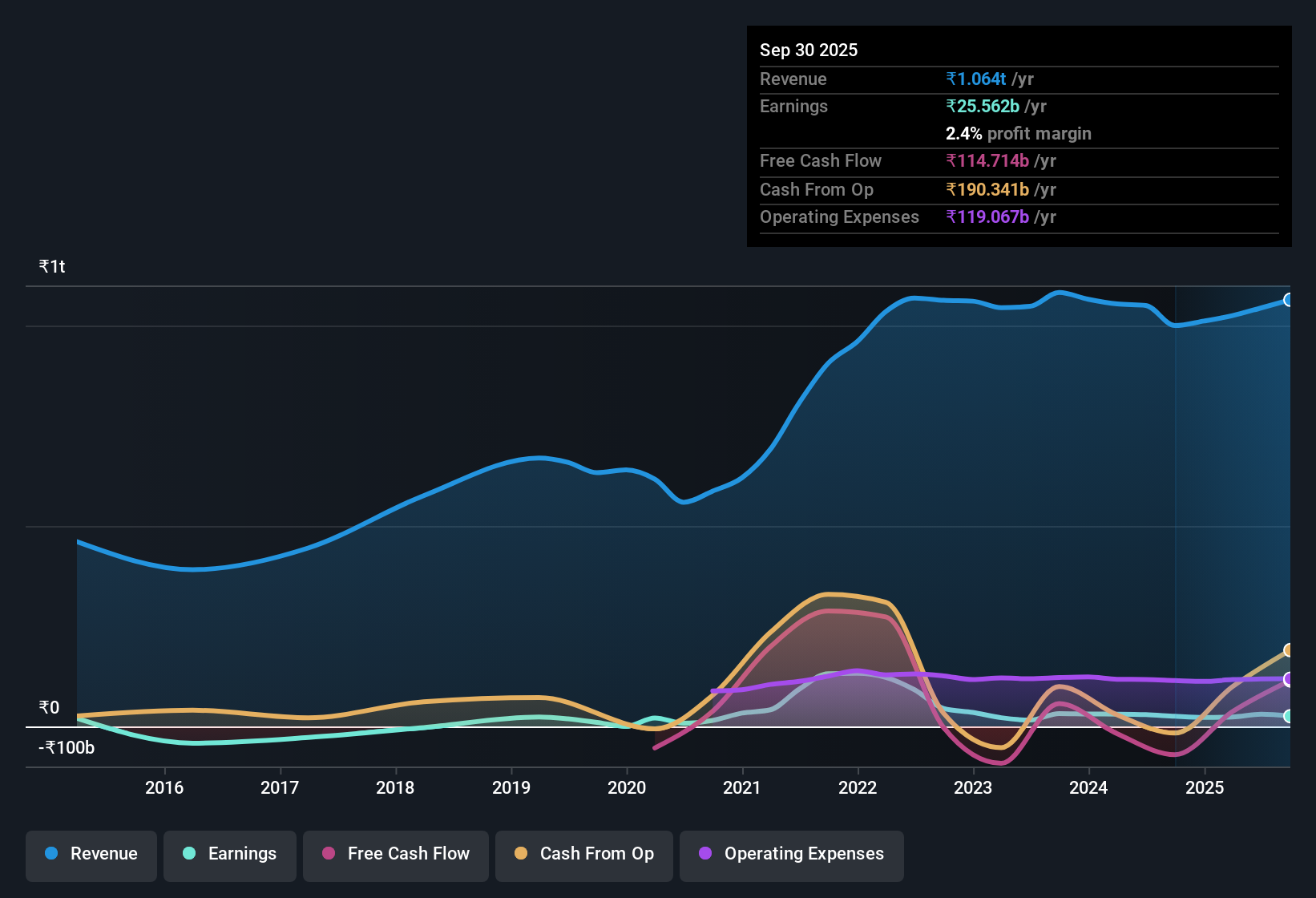Select the 2020 label on the timeline
This screenshot has height=898, width=1316.
627,787
